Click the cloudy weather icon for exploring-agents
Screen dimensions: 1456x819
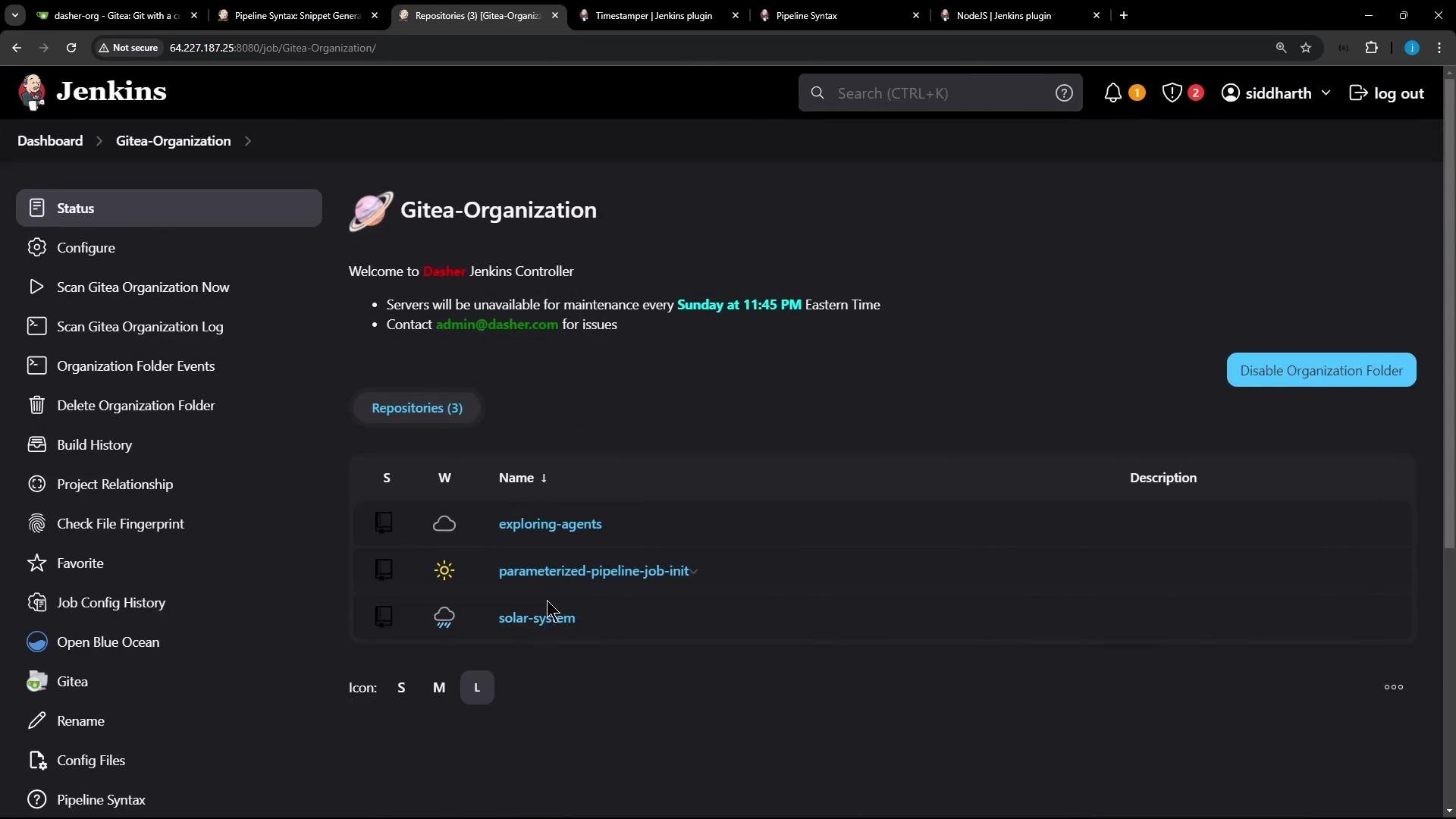point(444,523)
